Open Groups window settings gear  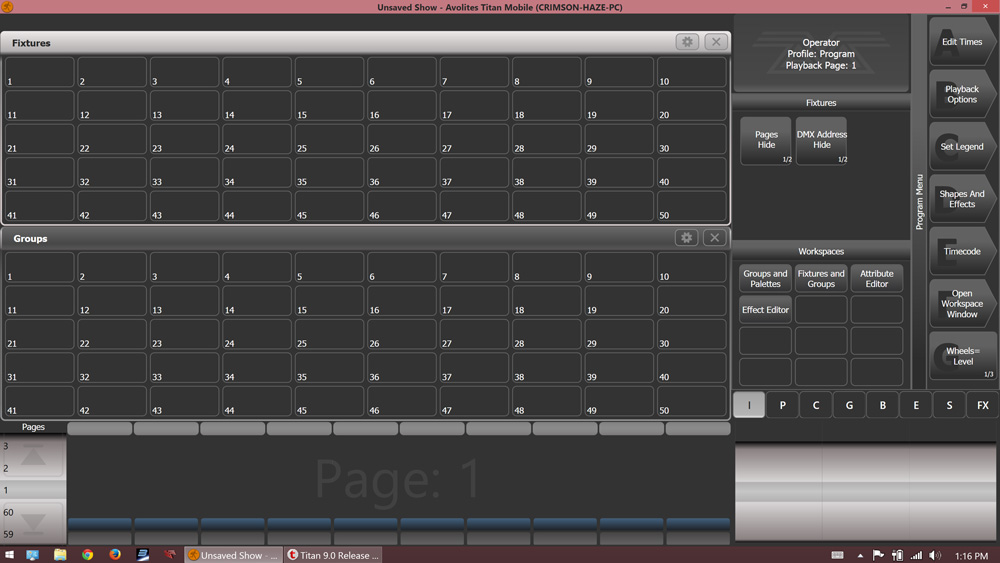tap(686, 238)
